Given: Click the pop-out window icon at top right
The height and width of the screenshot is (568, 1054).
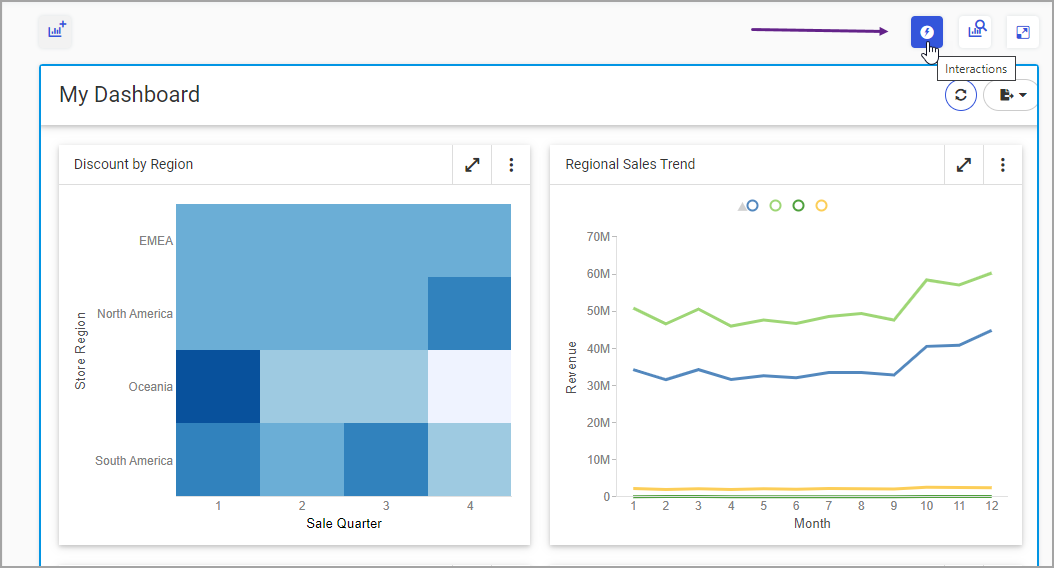Looking at the screenshot, I should [x=1022, y=32].
